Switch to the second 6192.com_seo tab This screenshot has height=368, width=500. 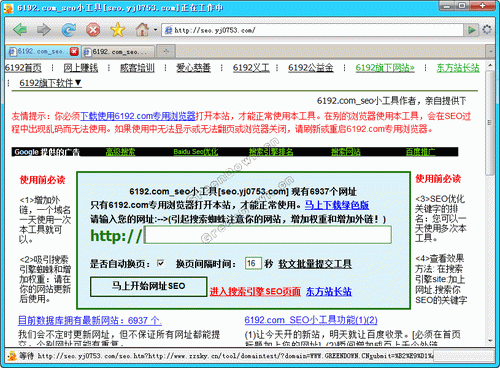point(118,52)
